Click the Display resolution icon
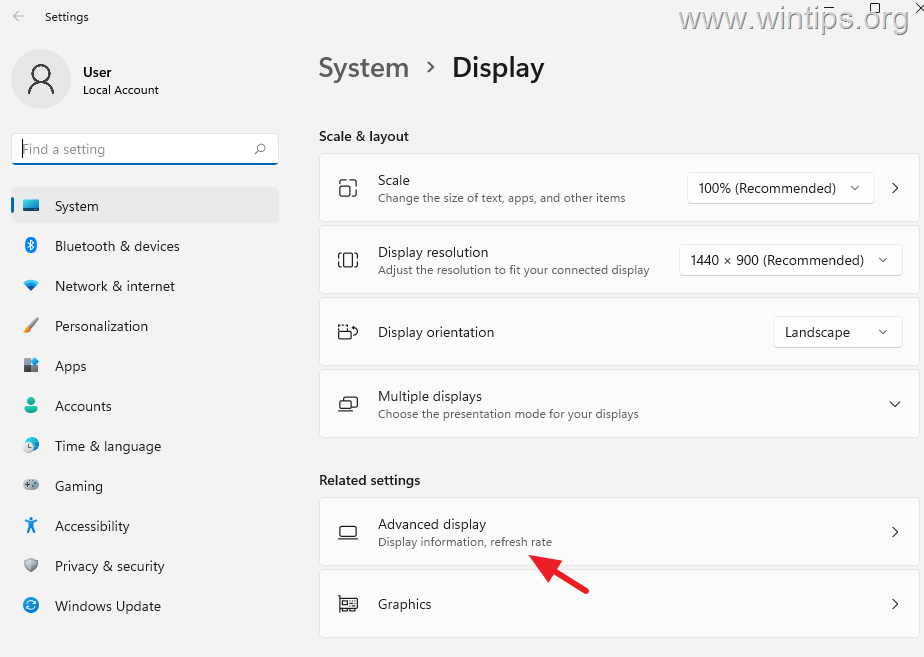 pyautogui.click(x=348, y=260)
